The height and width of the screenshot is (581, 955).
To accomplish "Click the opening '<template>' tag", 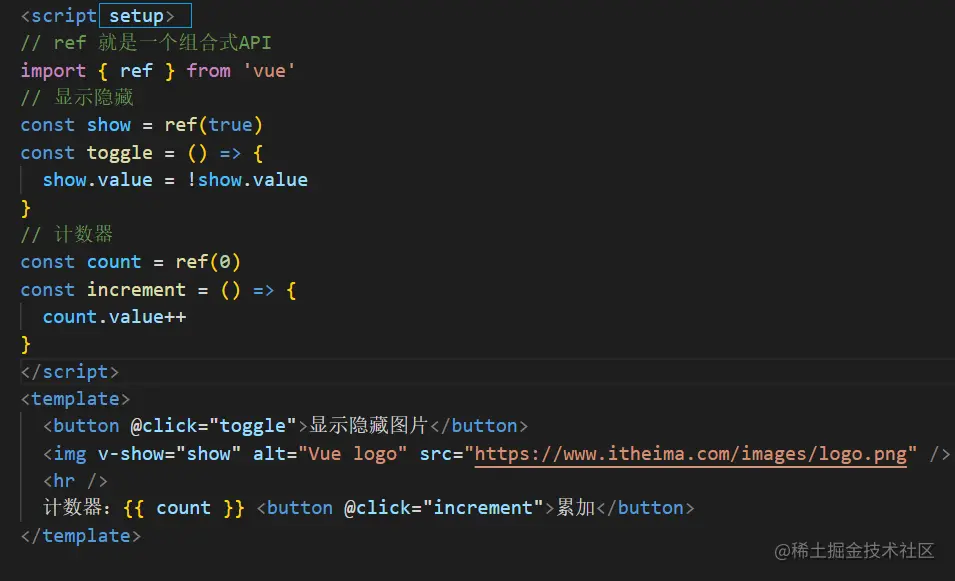I will pyautogui.click(x=76, y=399).
